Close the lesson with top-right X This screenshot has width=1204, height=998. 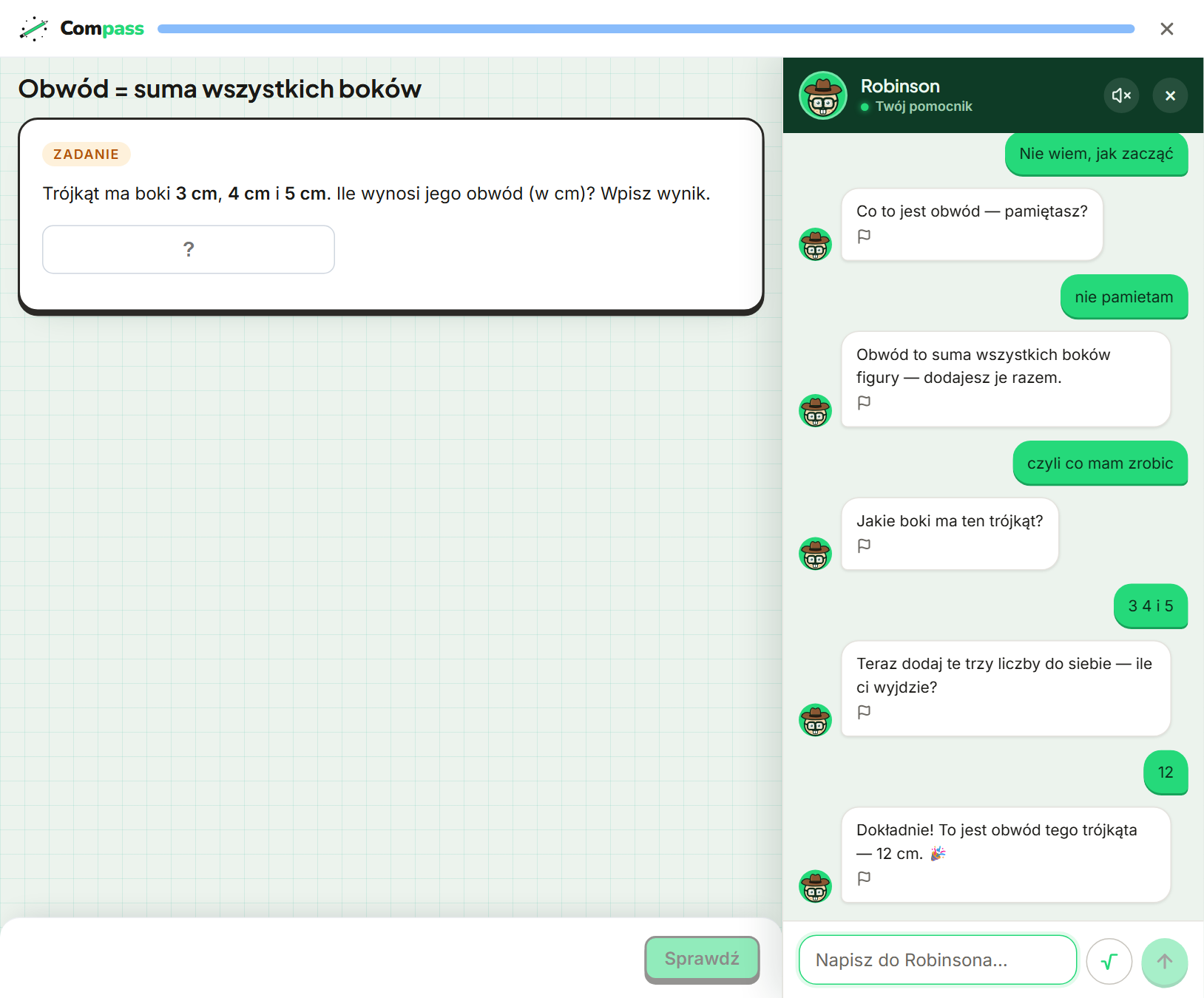[x=1167, y=29]
